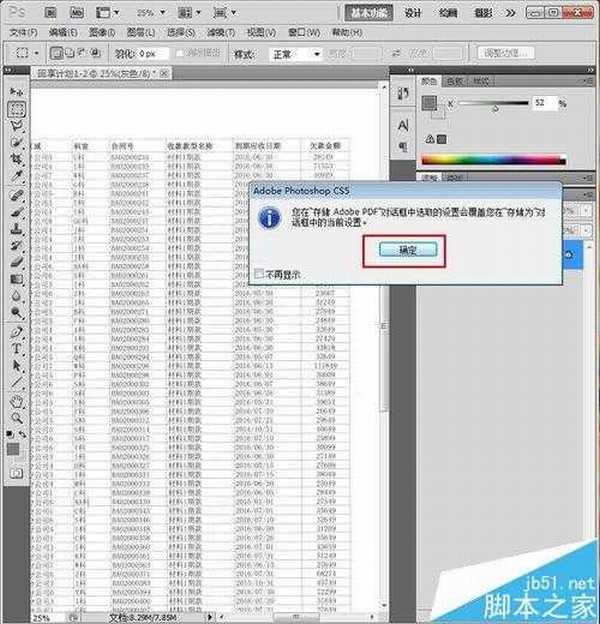The width and height of the screenshot is (600, 624).
Task: Open the 图像(I) menu
Action: coord(102,32)
